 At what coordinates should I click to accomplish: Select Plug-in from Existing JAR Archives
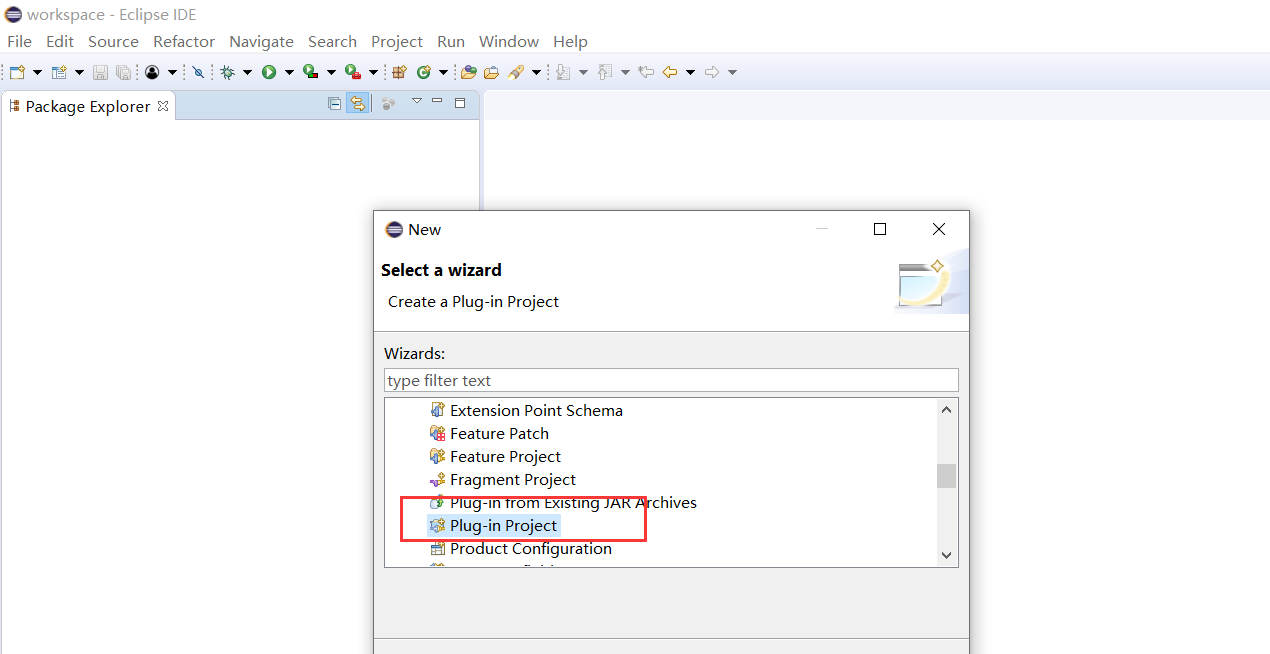click(x=573, y=502)
